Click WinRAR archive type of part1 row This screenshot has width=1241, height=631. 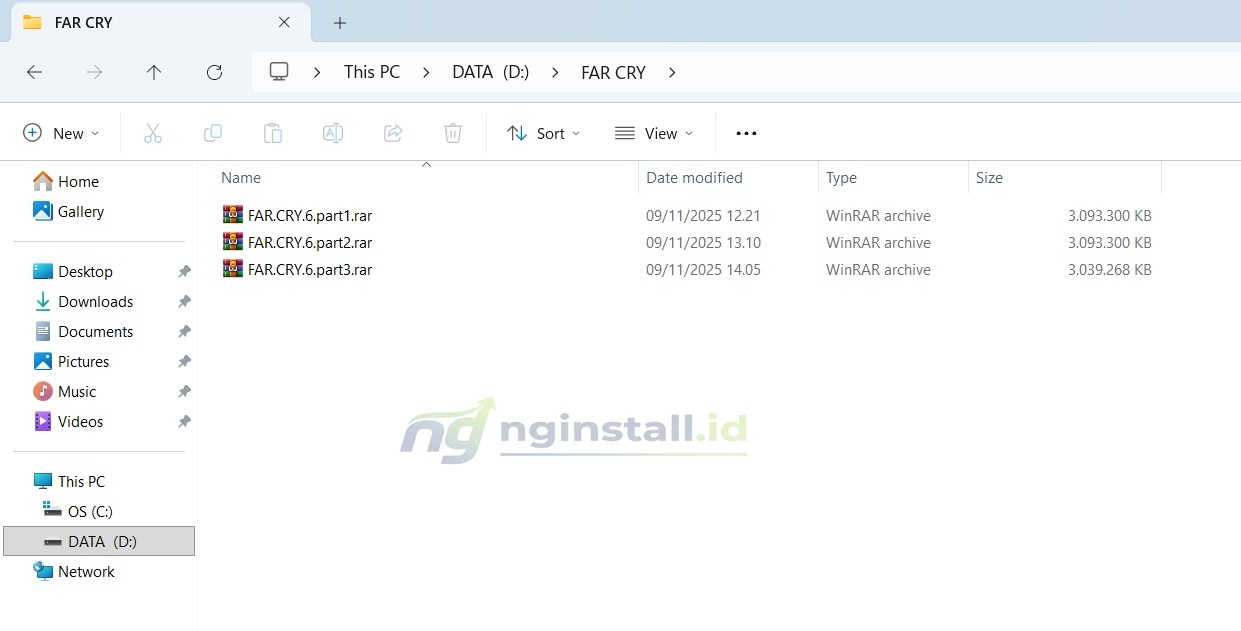pyautogui.click(x=878, y=215)
